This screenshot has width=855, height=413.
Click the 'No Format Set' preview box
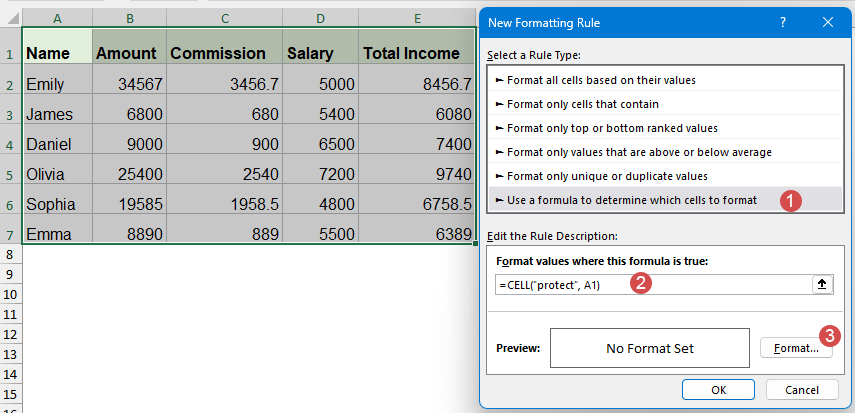point(649,349)
